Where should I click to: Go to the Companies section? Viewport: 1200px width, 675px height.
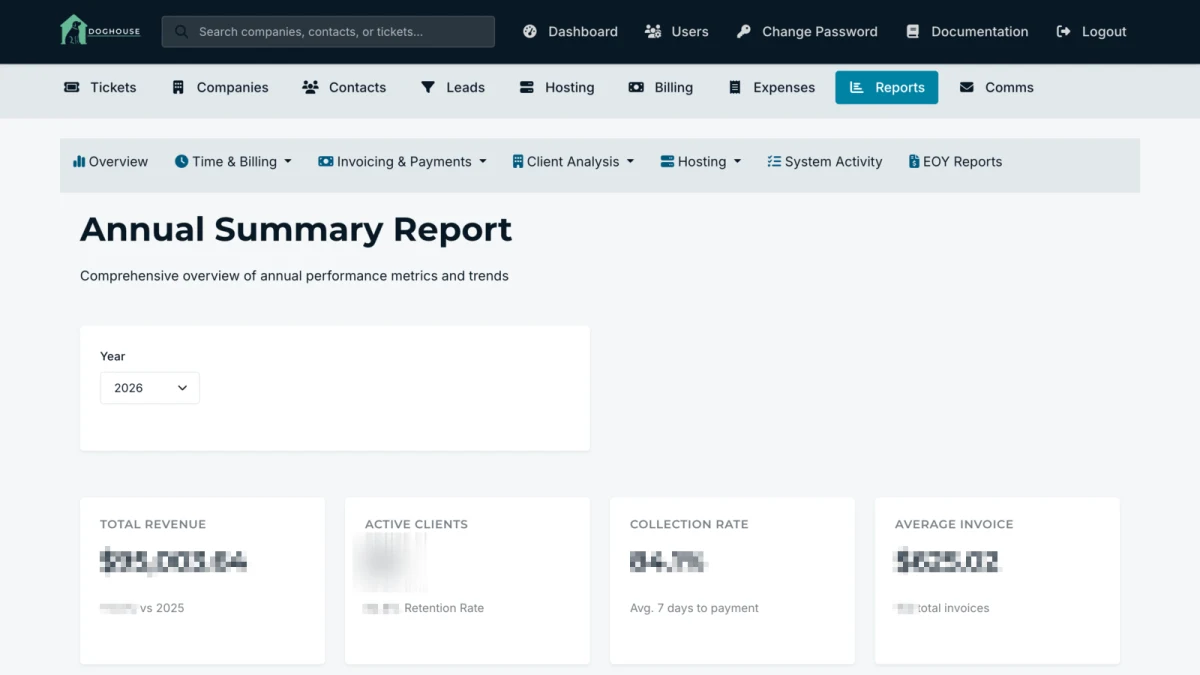coord(220,87)
